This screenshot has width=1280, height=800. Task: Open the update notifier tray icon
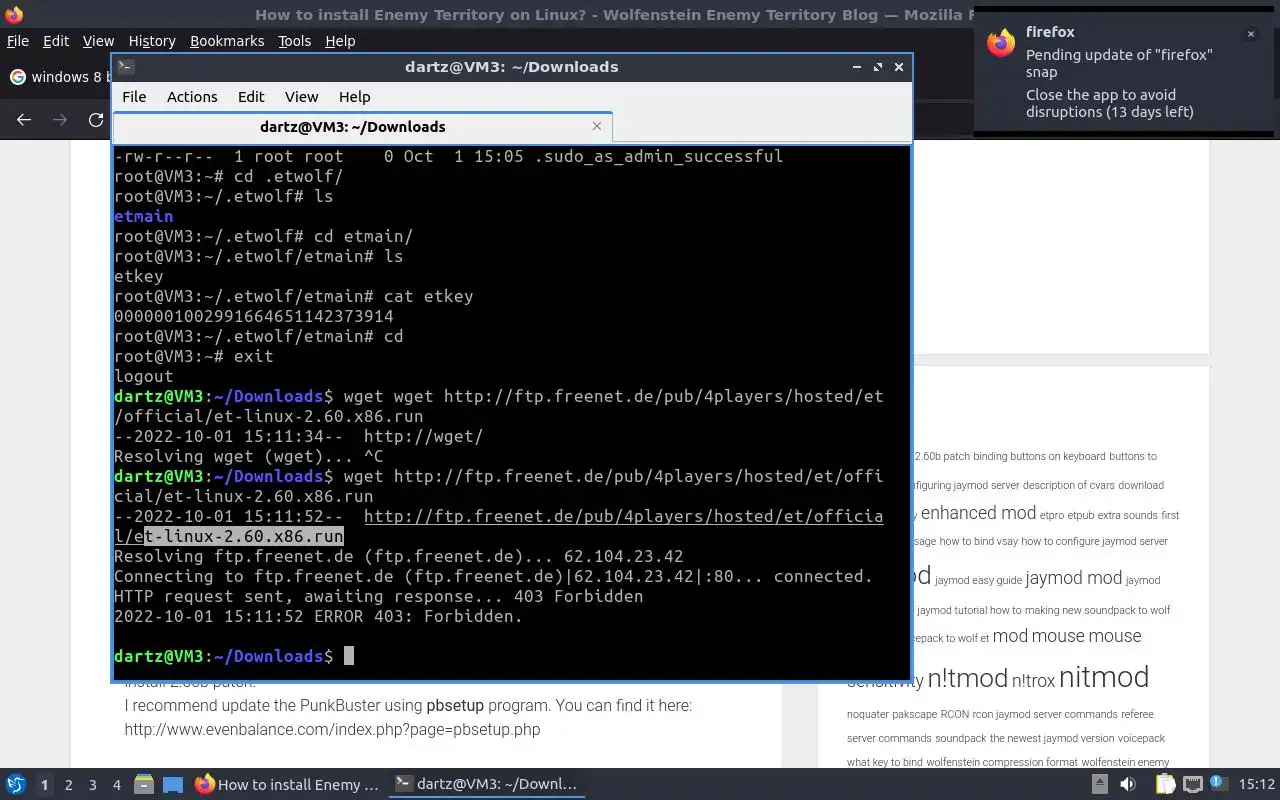[1219, 785]
